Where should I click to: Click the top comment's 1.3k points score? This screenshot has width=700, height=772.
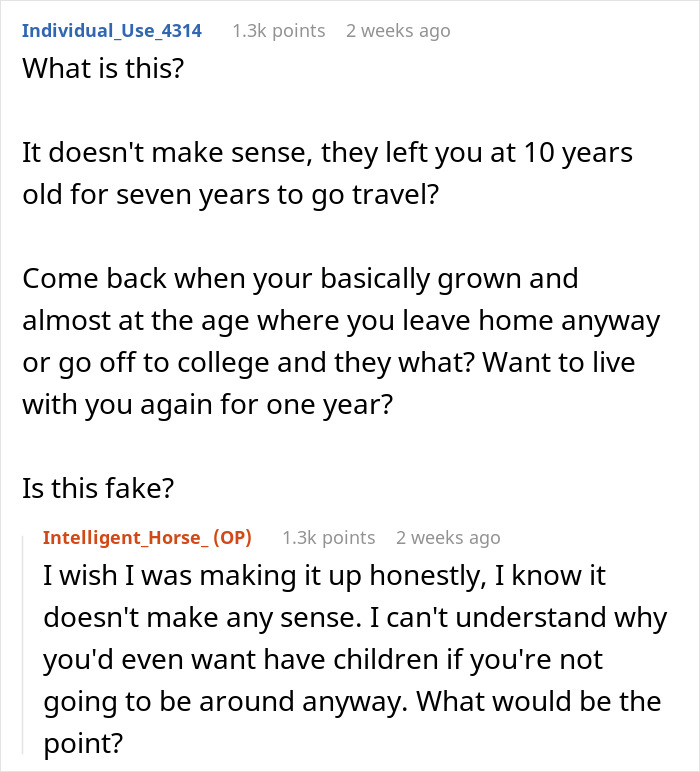tap(278, 31)
